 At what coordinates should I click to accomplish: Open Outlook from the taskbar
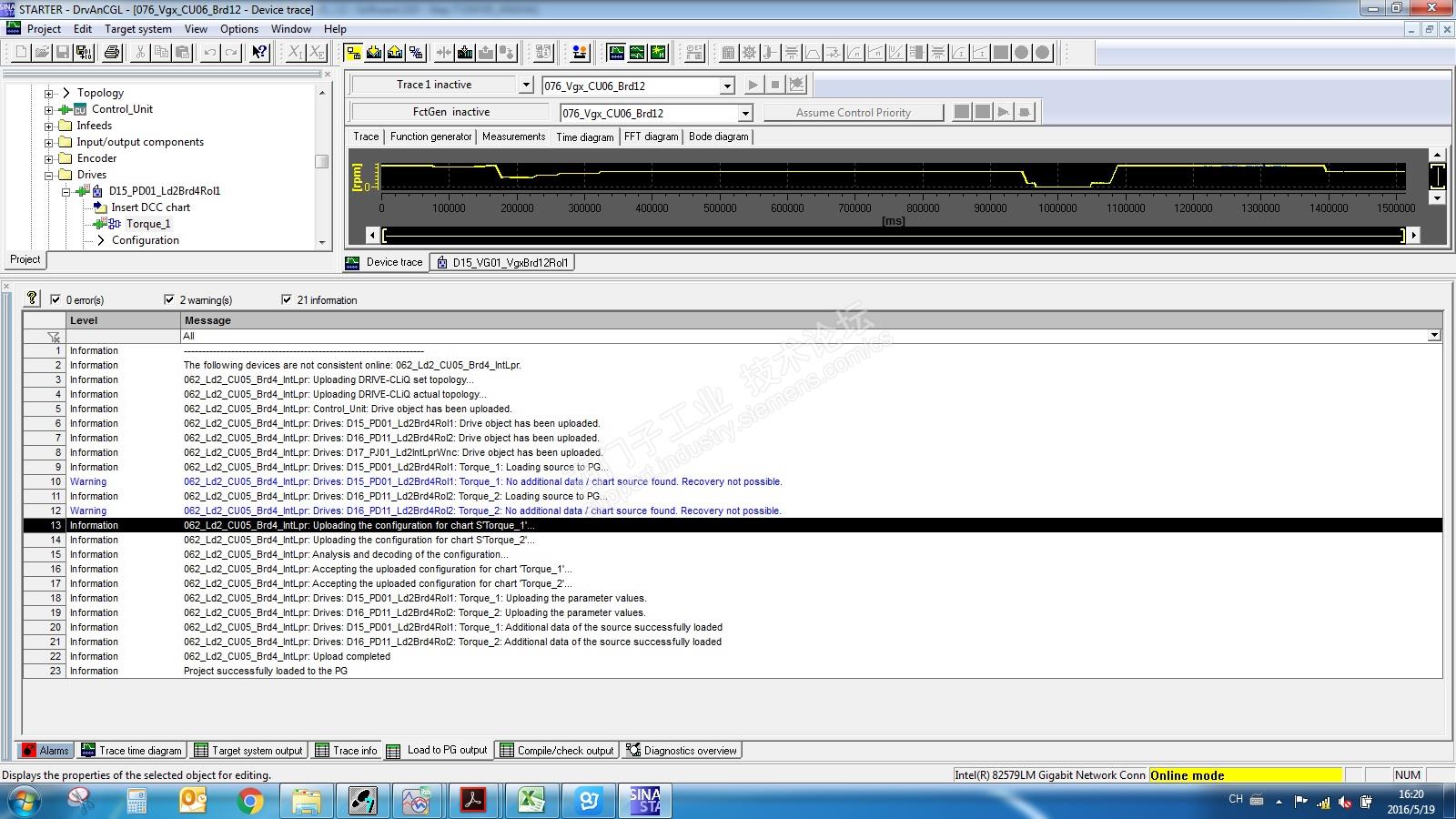pos(193,801)
